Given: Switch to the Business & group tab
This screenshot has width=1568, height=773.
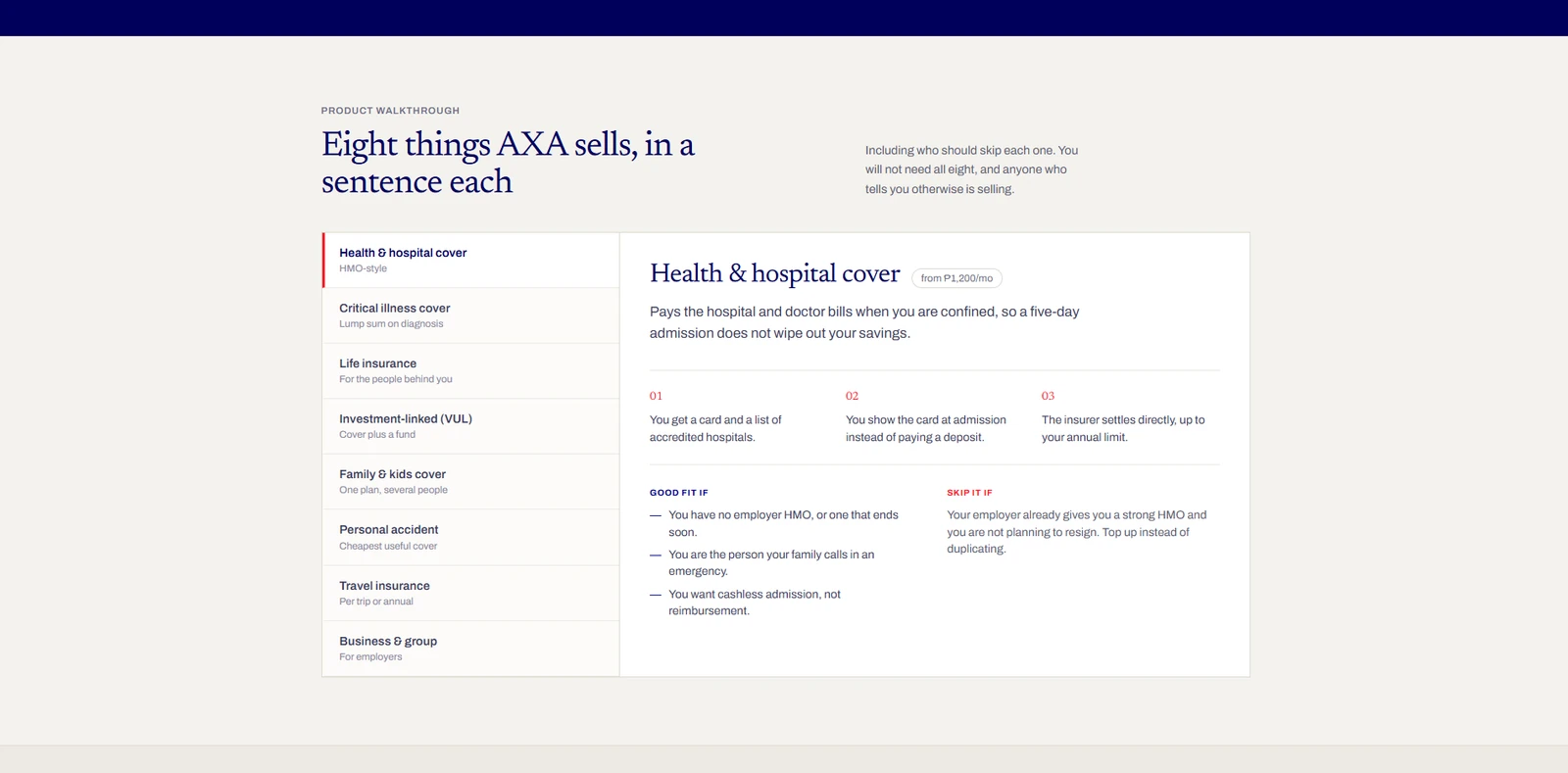Looking at the screenshot, I should point(470,649).
